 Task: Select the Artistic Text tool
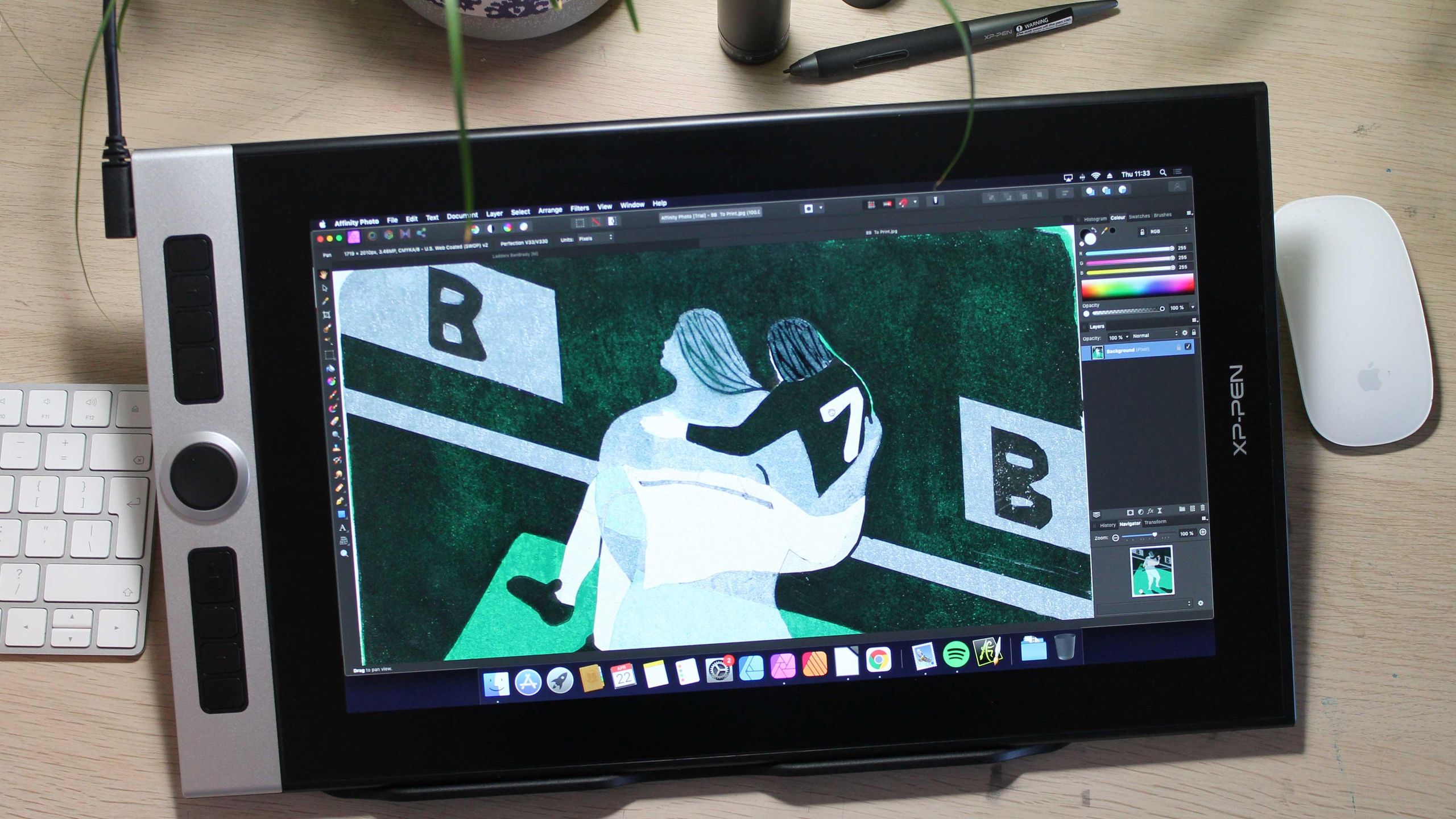(x=342, y=528)
